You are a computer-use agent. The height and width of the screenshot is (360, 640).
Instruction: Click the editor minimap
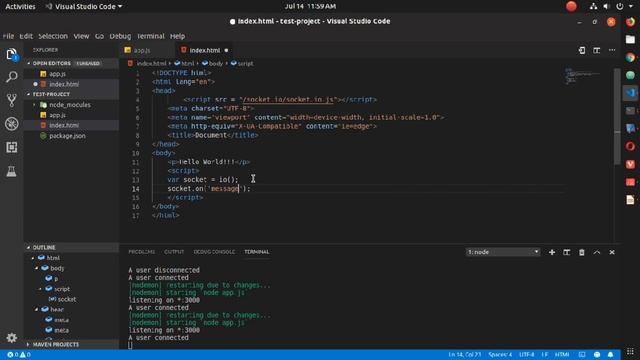(x=582, y=76)
